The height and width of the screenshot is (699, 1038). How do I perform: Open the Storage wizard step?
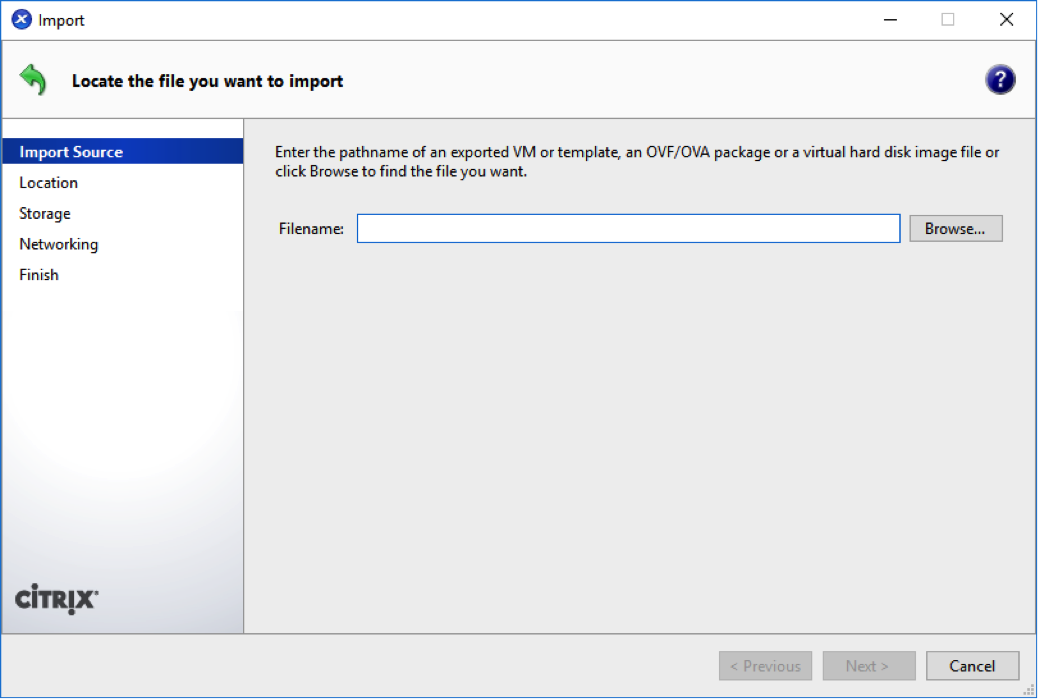(x=44, y=214)
